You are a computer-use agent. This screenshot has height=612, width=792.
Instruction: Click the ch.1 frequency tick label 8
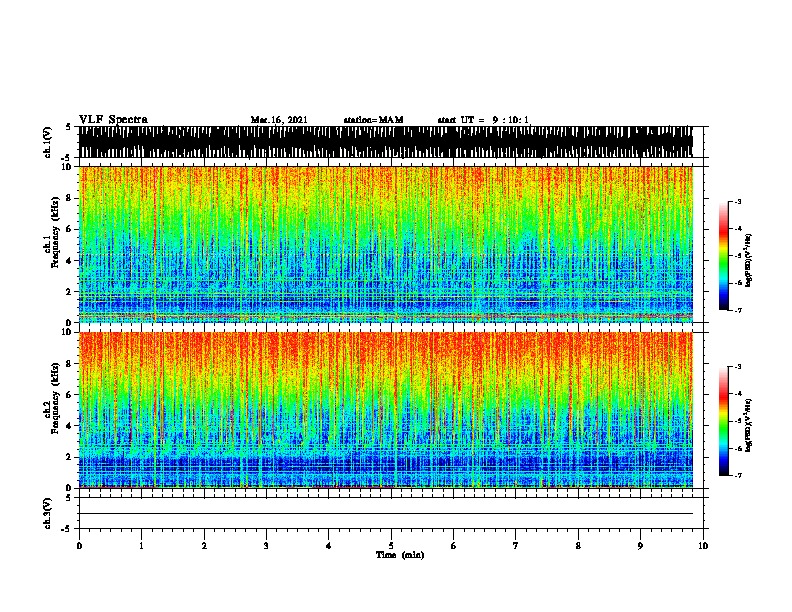70,198
